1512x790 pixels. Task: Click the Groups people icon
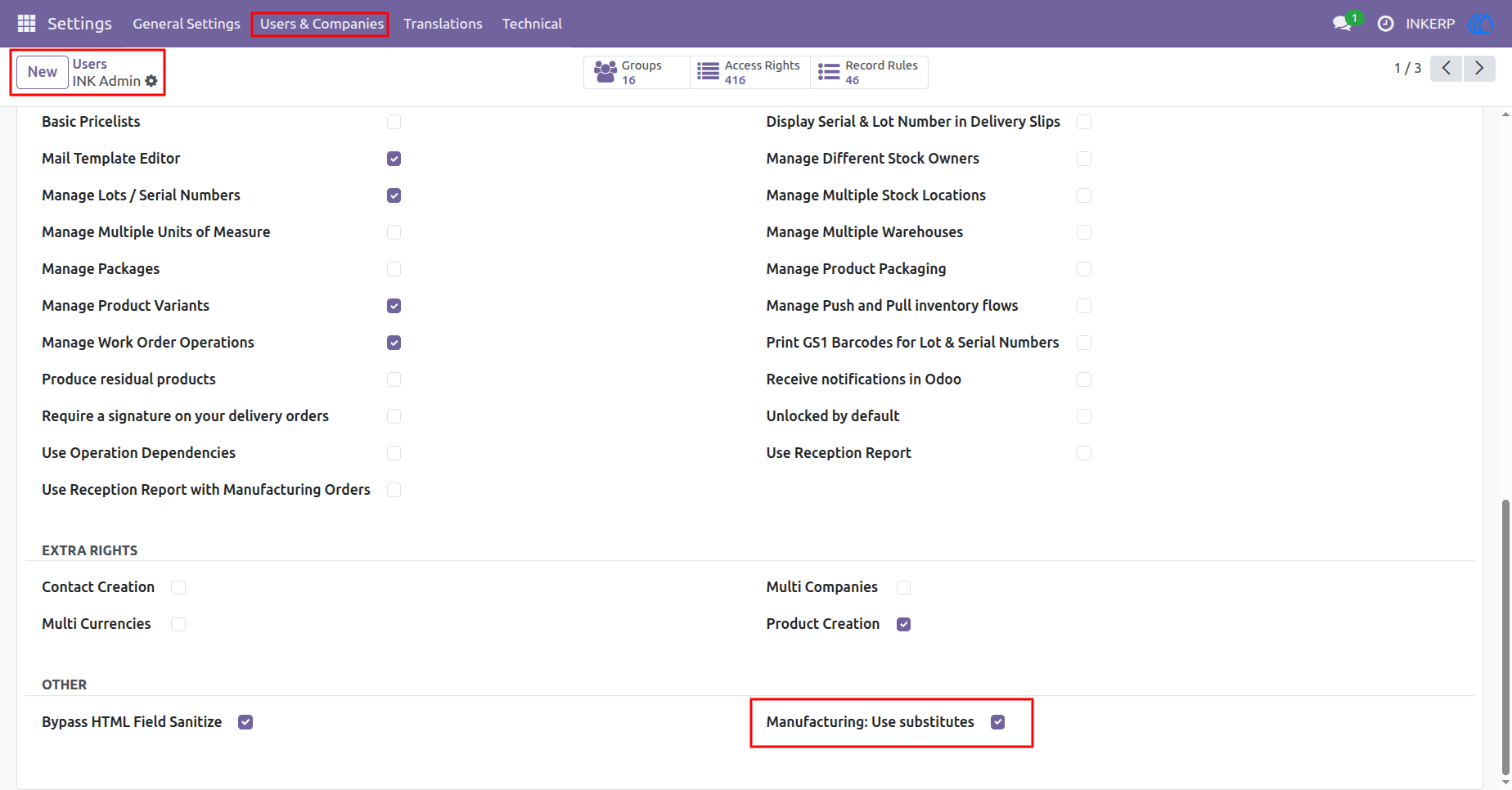click(605, 72)
